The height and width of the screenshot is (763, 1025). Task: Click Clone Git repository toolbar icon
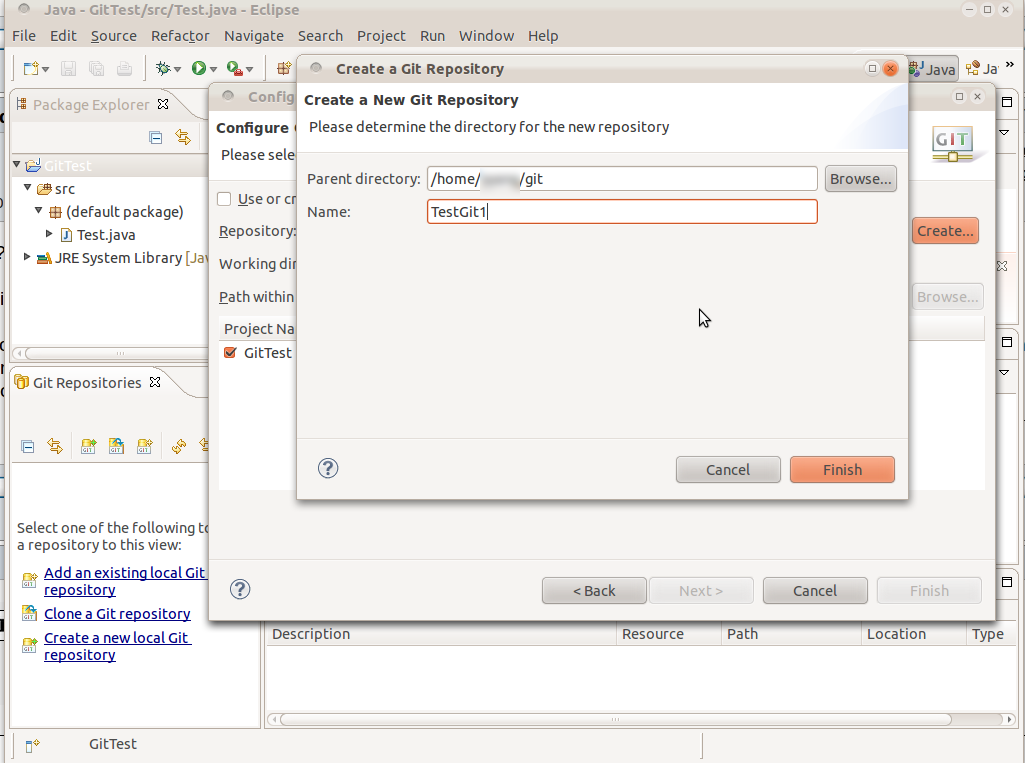[x=116, y=447]
